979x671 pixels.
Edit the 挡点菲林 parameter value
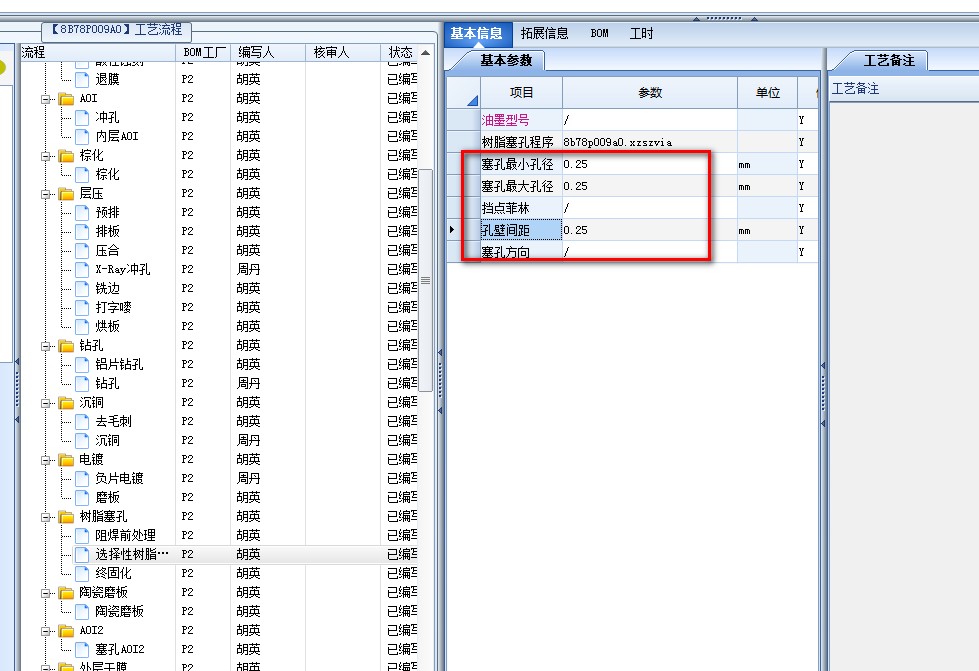point(649,208)
